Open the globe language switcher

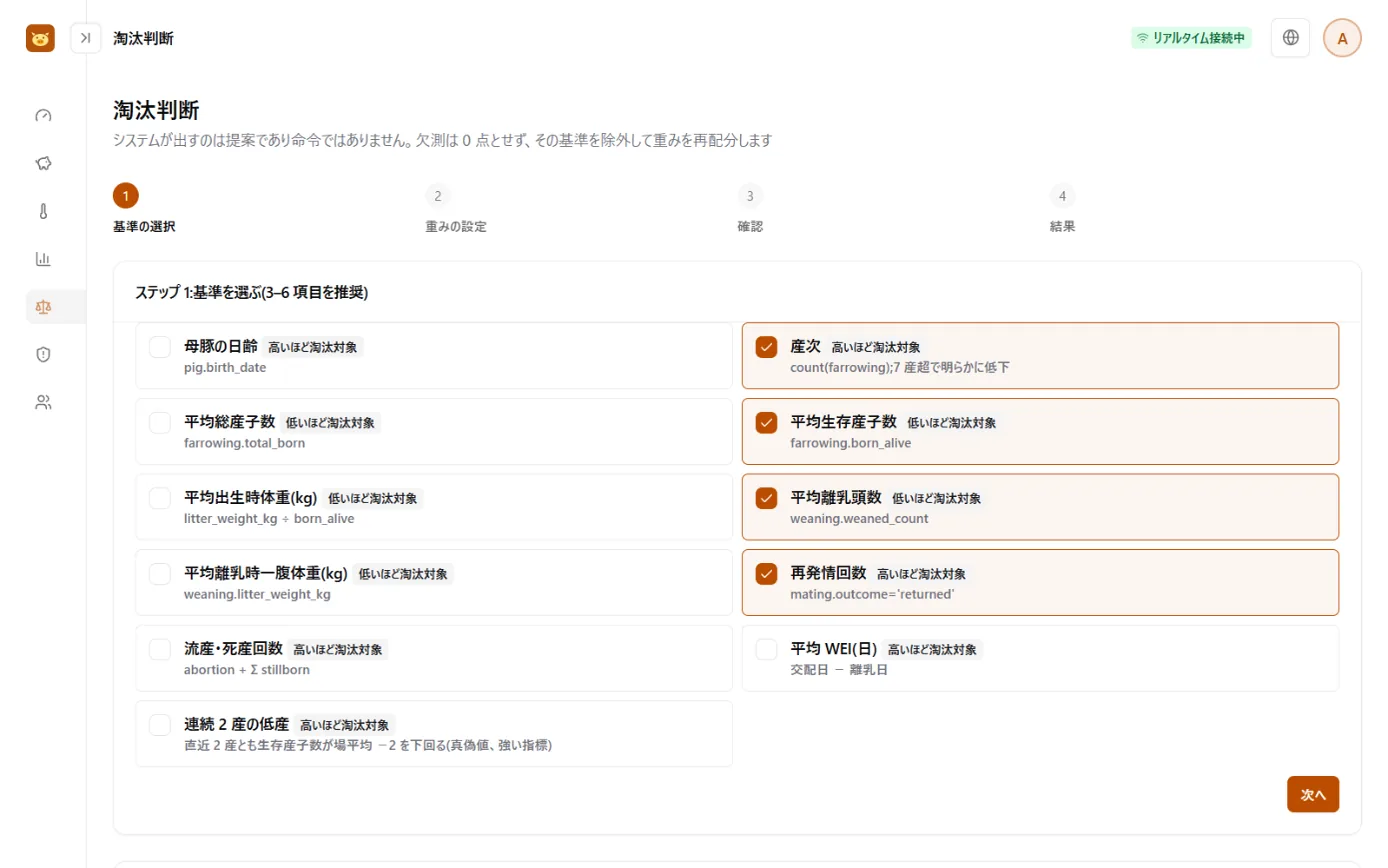(1290, 38)
